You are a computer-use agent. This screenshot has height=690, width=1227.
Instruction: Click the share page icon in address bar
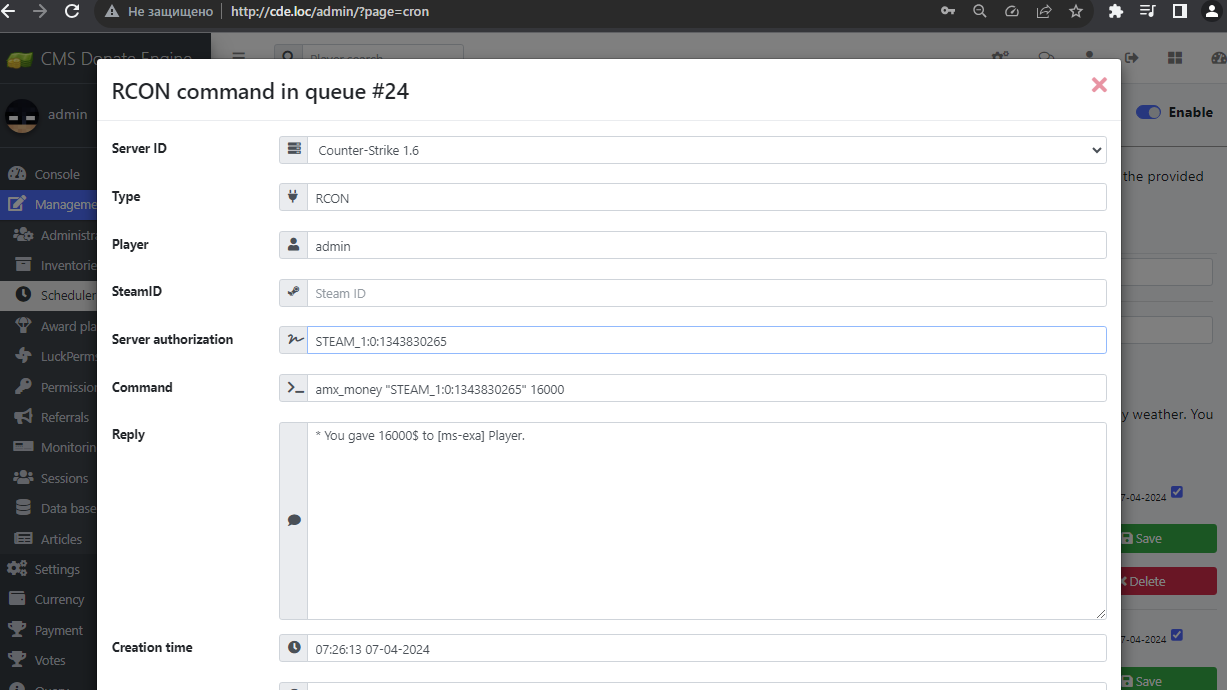1043,12
